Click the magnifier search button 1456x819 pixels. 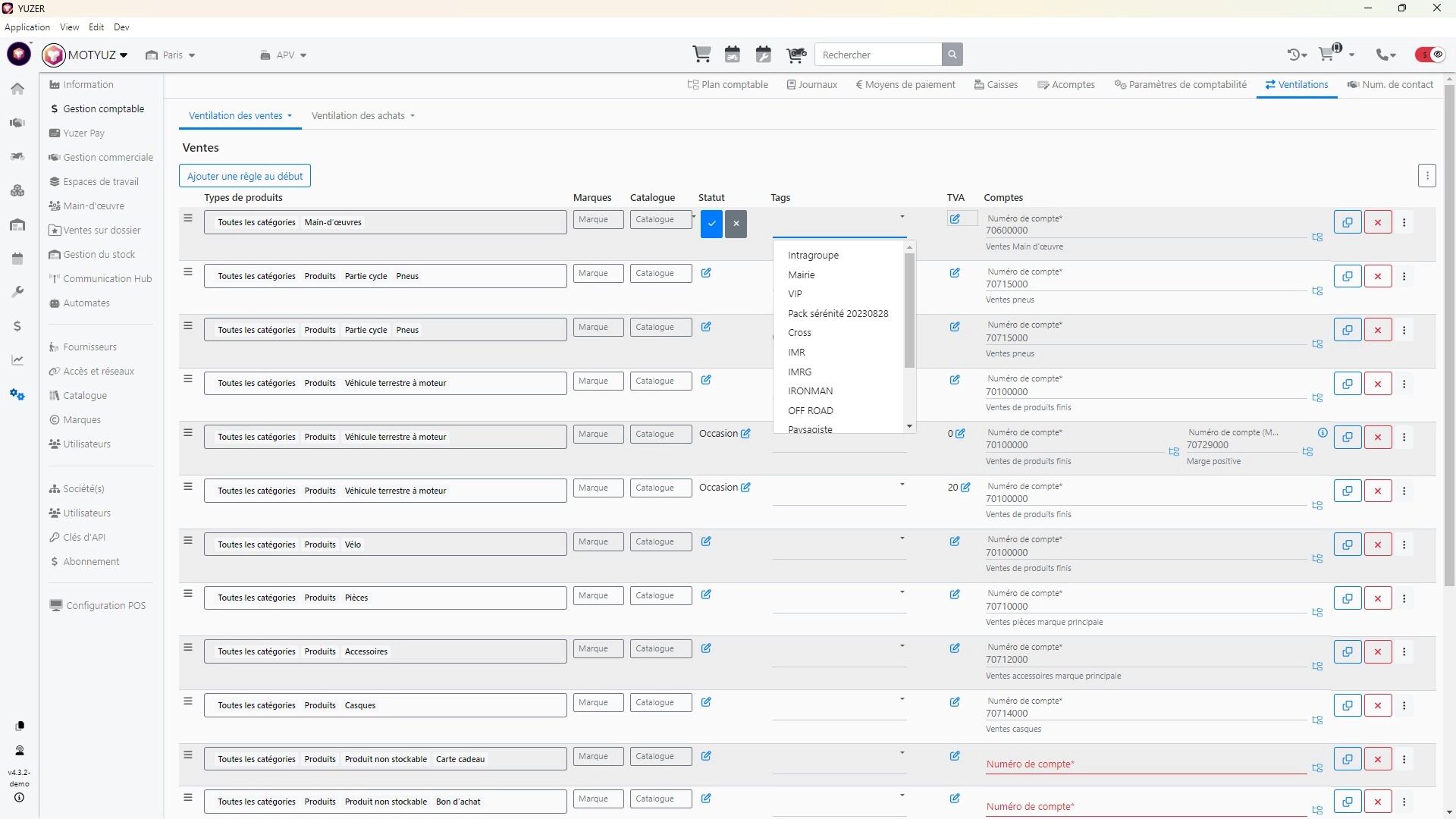coord(952,55)
